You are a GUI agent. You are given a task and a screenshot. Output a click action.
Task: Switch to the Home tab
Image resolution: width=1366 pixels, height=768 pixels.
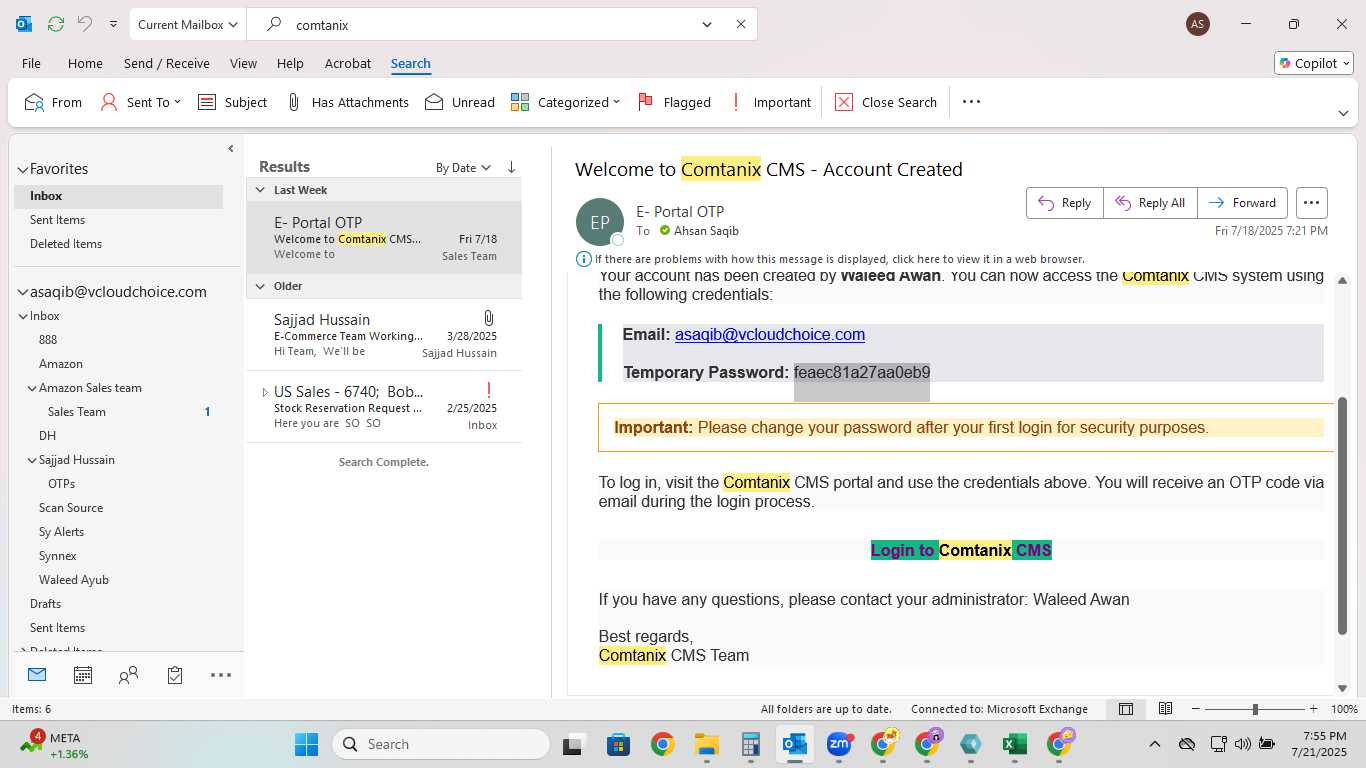click(85, 63)
